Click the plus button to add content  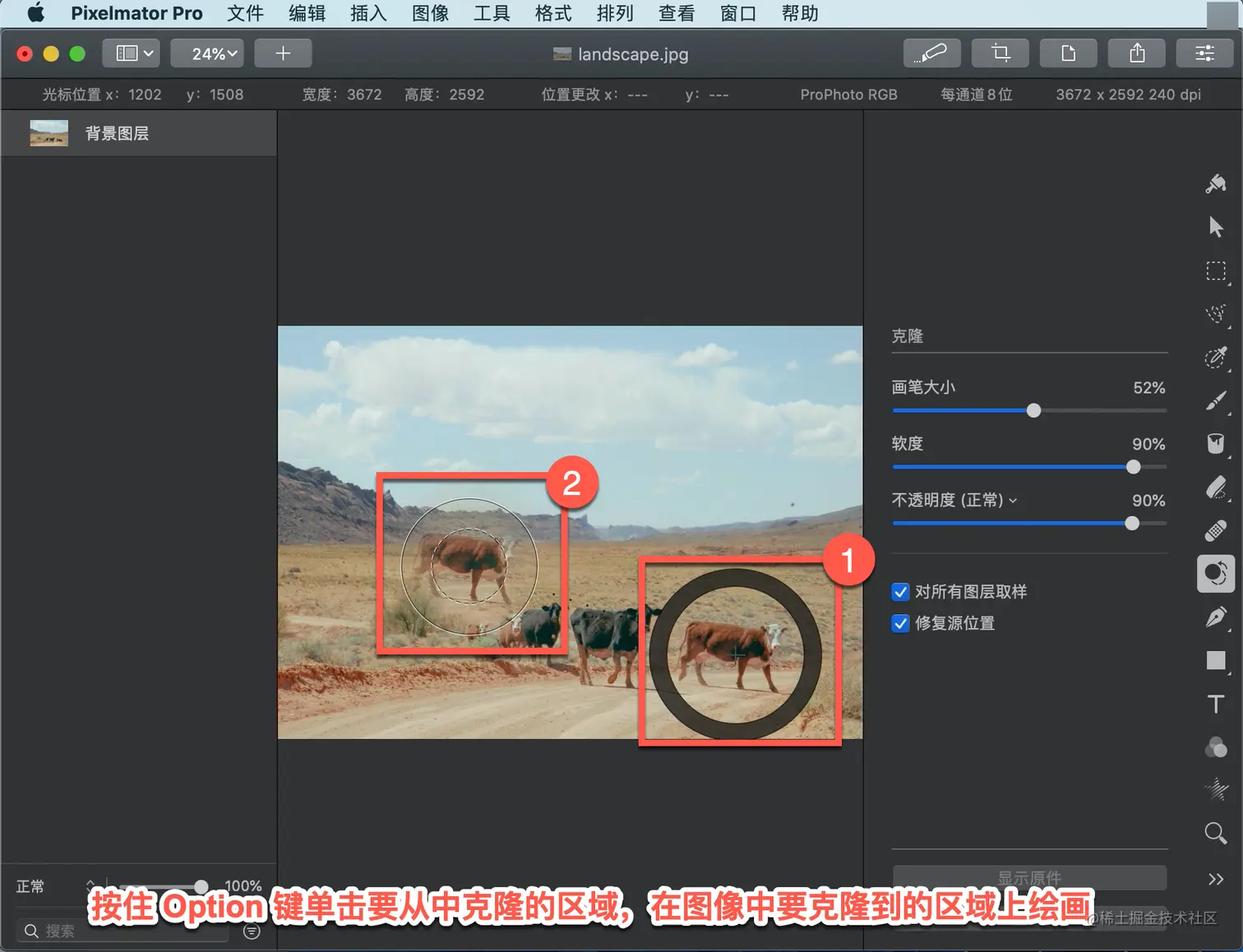(x=283, y=53)
